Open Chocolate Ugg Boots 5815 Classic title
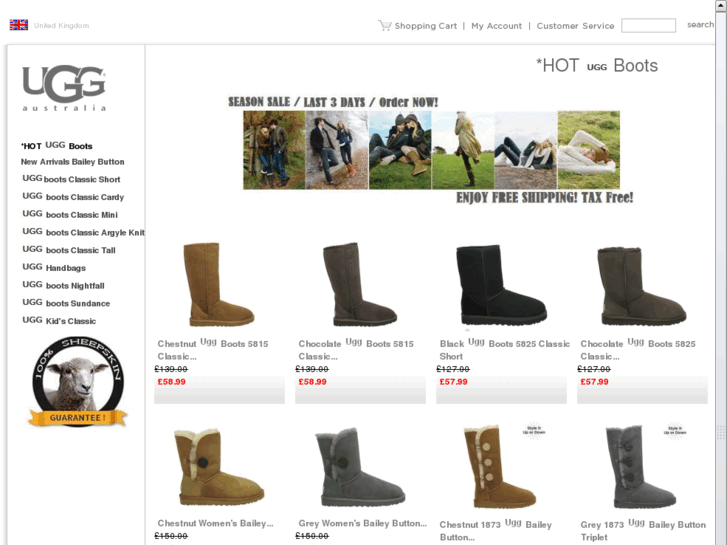Image resolution: width=727 pixels, height=545 pixels. point(356,350)
